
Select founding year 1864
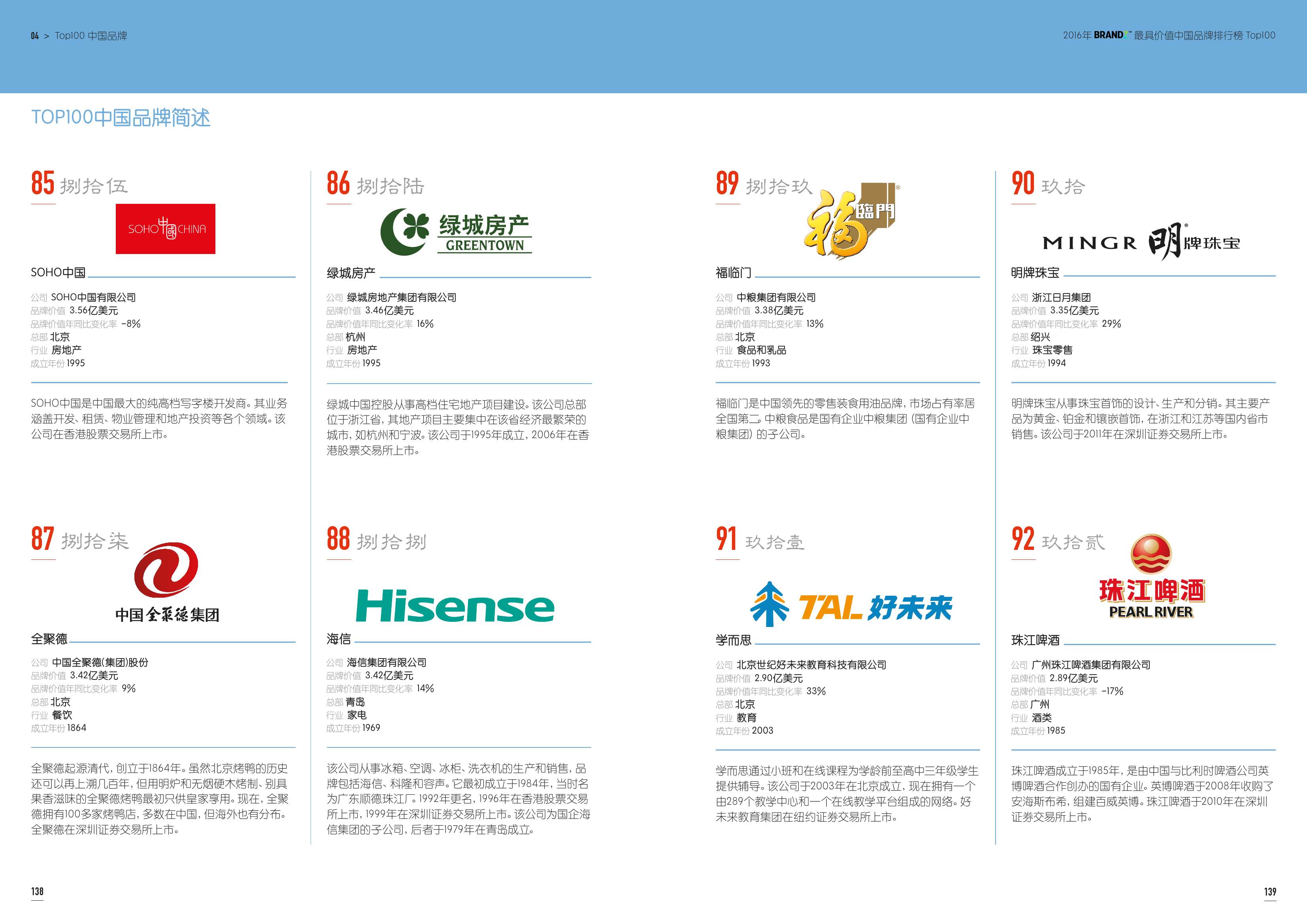(x=77, y=728)
